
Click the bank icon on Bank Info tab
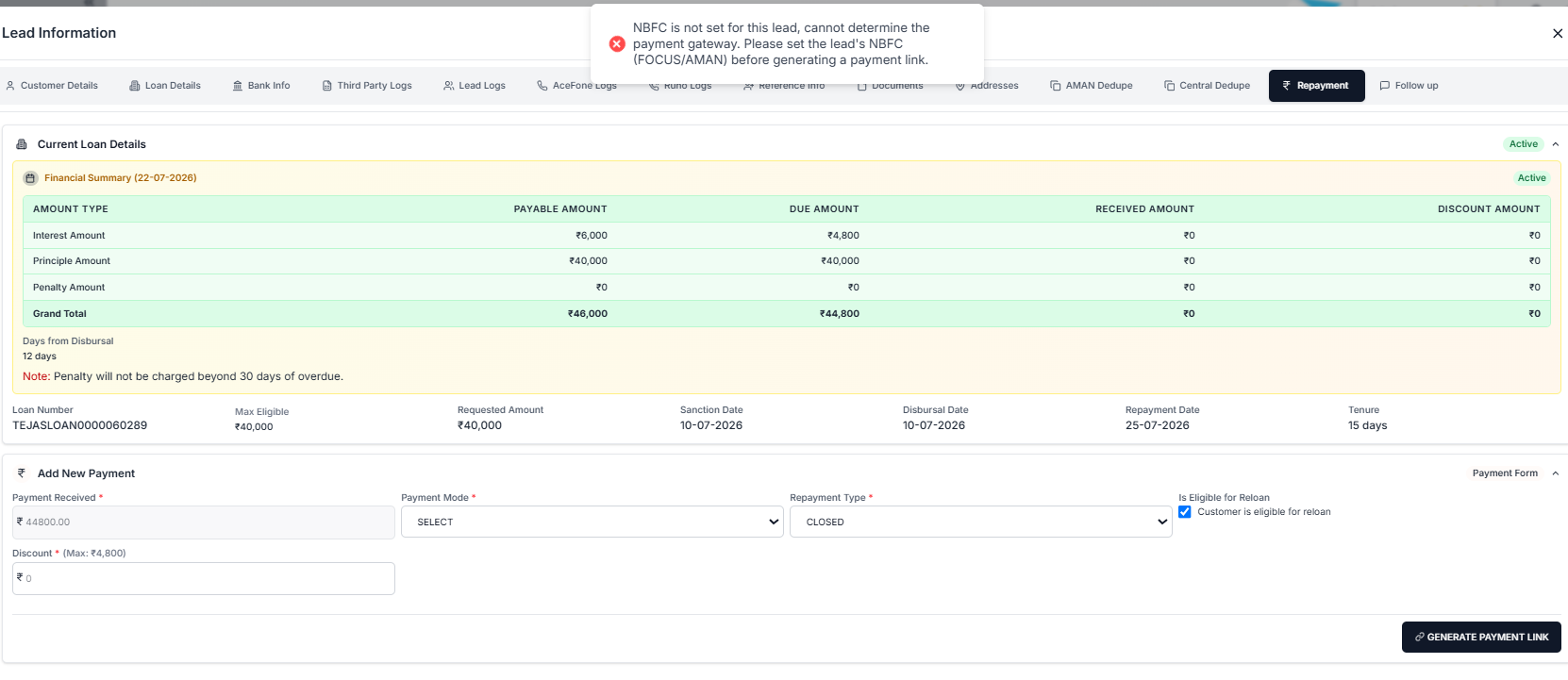click(238, 86)
